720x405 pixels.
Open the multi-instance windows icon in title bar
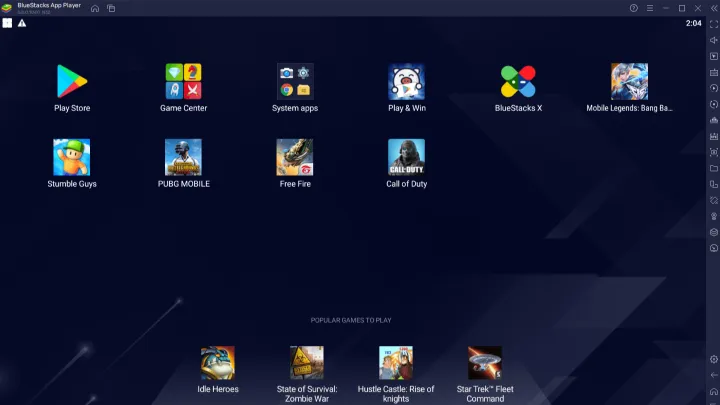coord(111,8)
